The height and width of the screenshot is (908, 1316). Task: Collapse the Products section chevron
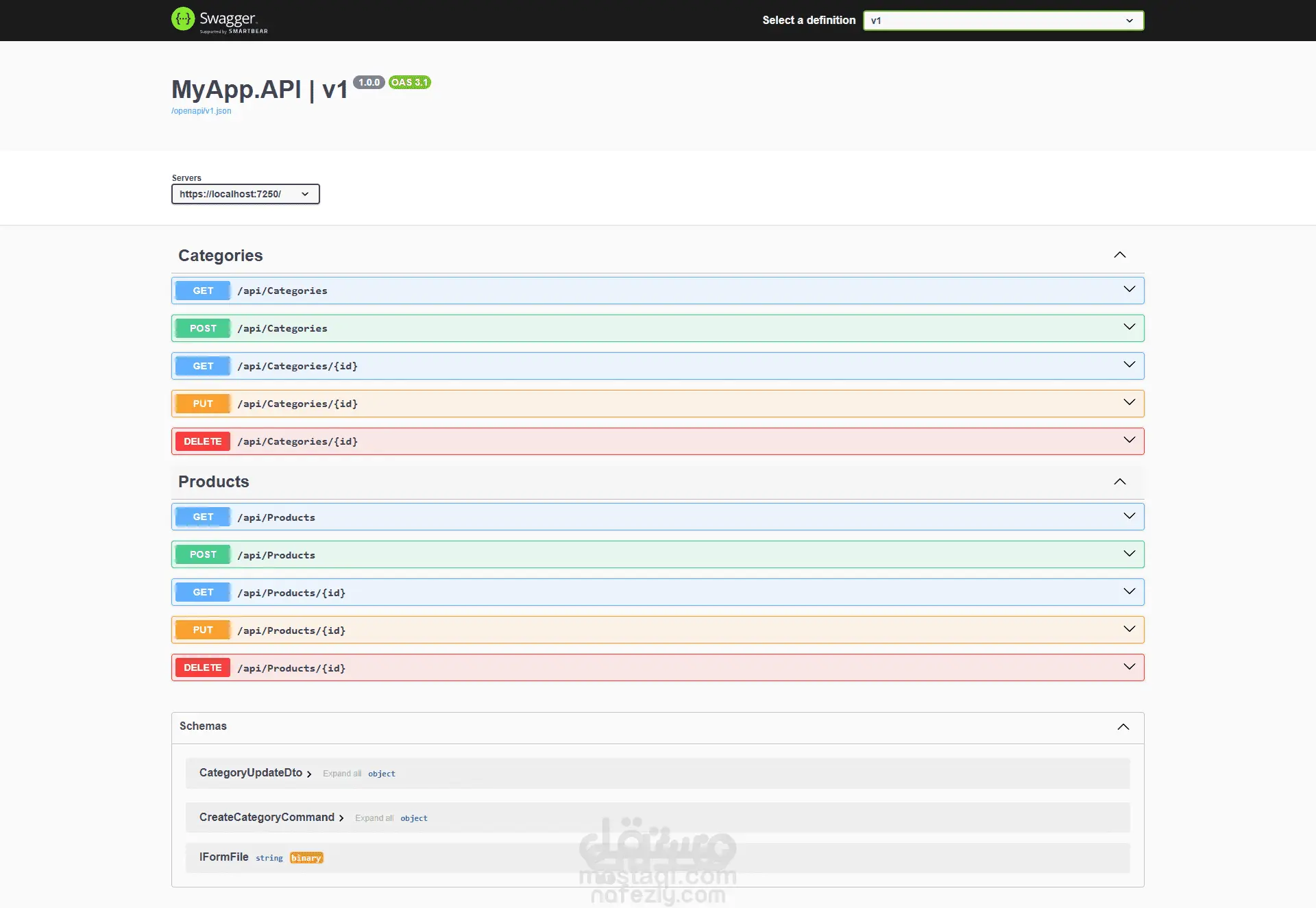coord(1119,482)
